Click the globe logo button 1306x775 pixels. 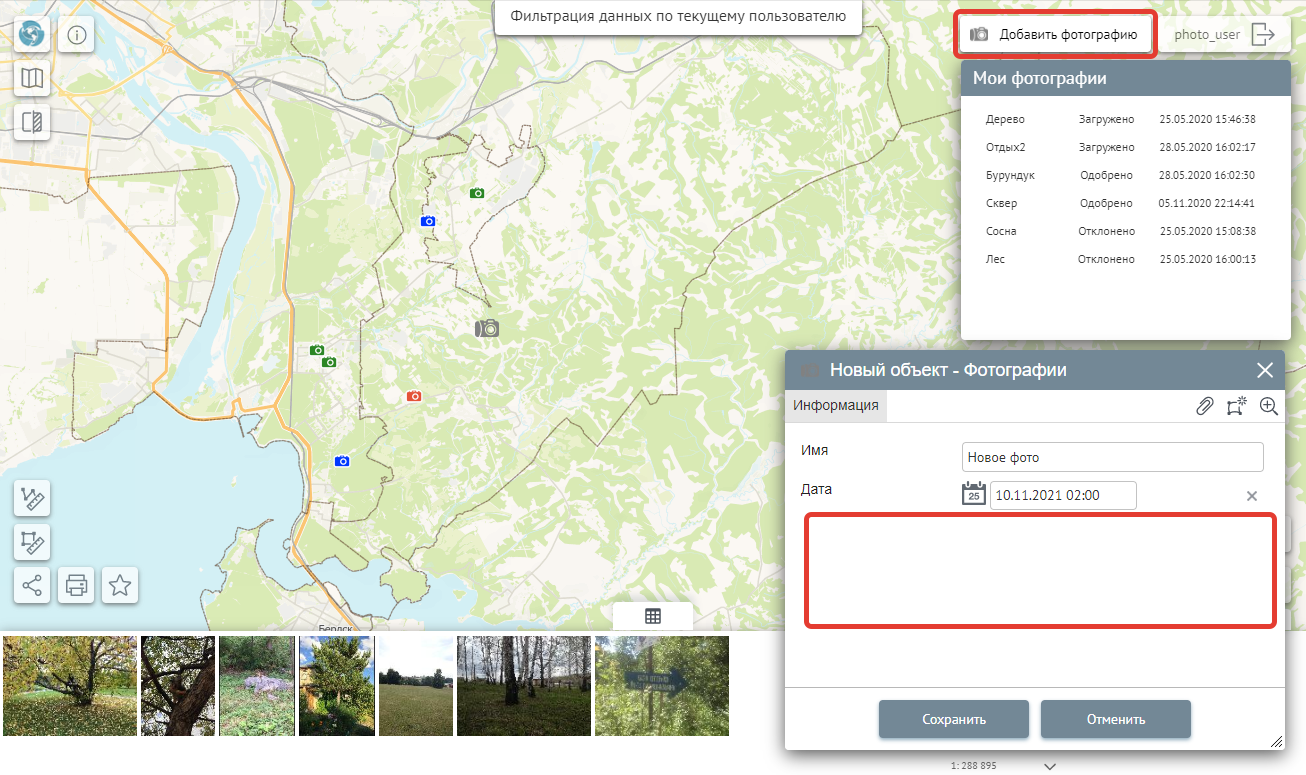coord(32,35)
